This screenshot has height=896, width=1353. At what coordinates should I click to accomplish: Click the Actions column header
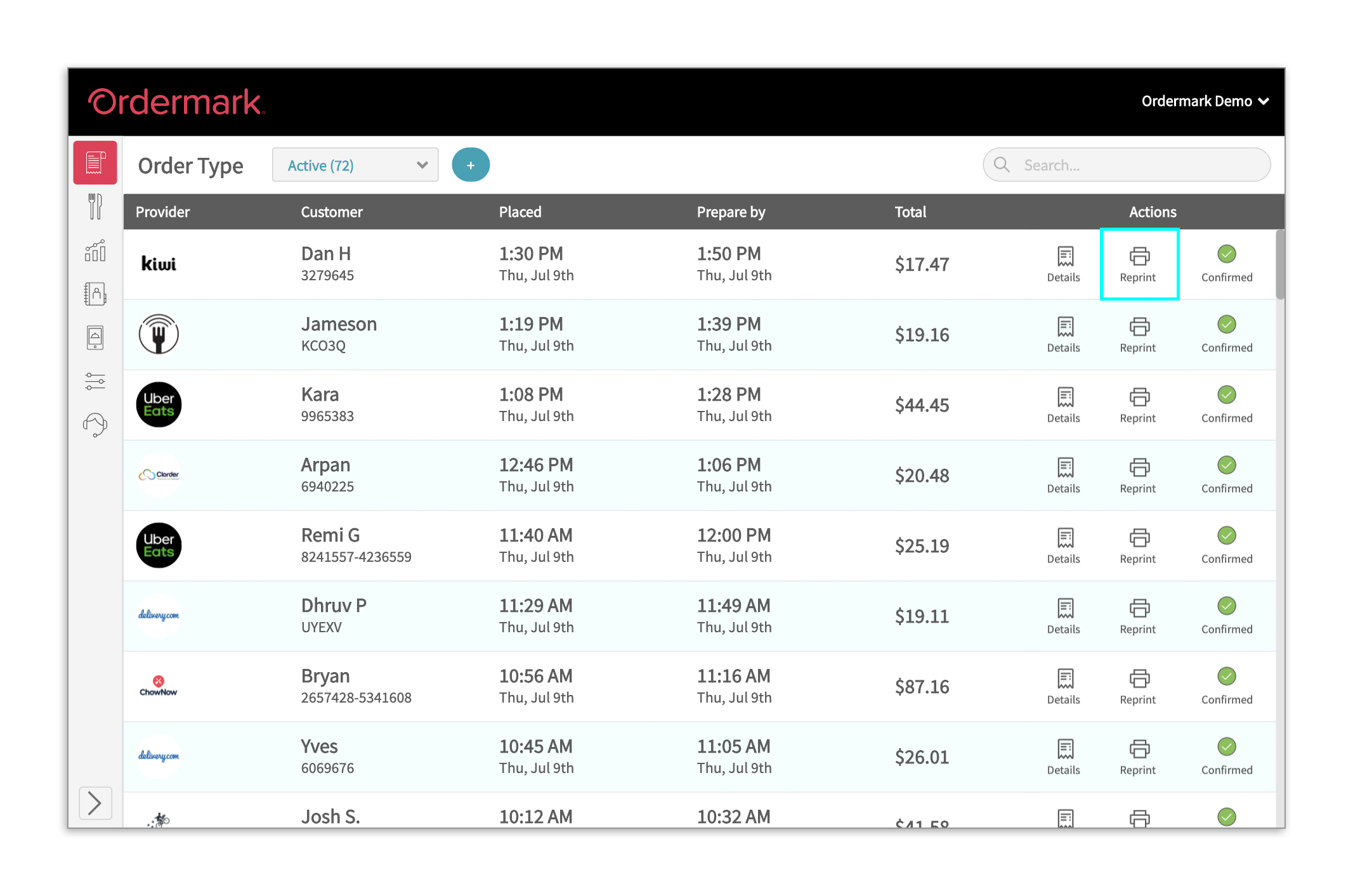[x=1153, y=212]
